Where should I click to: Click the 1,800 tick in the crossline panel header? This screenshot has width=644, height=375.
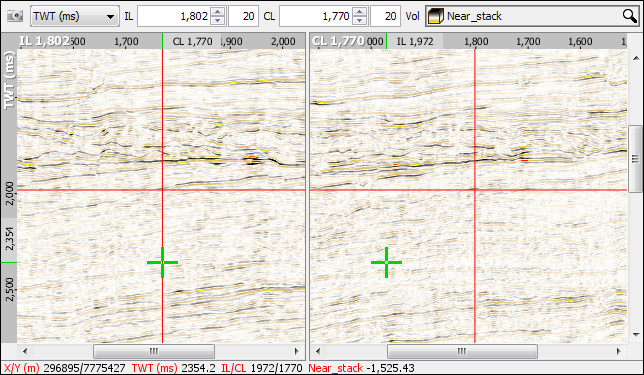click(476, 41)
